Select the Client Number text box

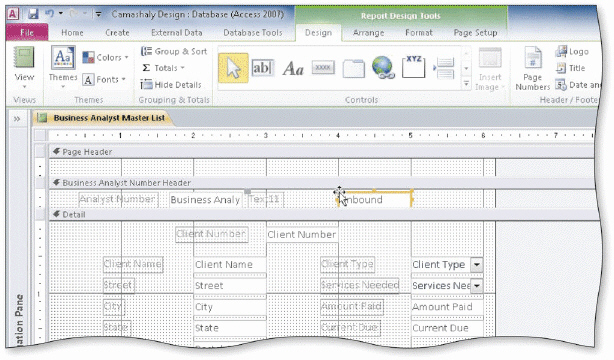click(302, 235)
